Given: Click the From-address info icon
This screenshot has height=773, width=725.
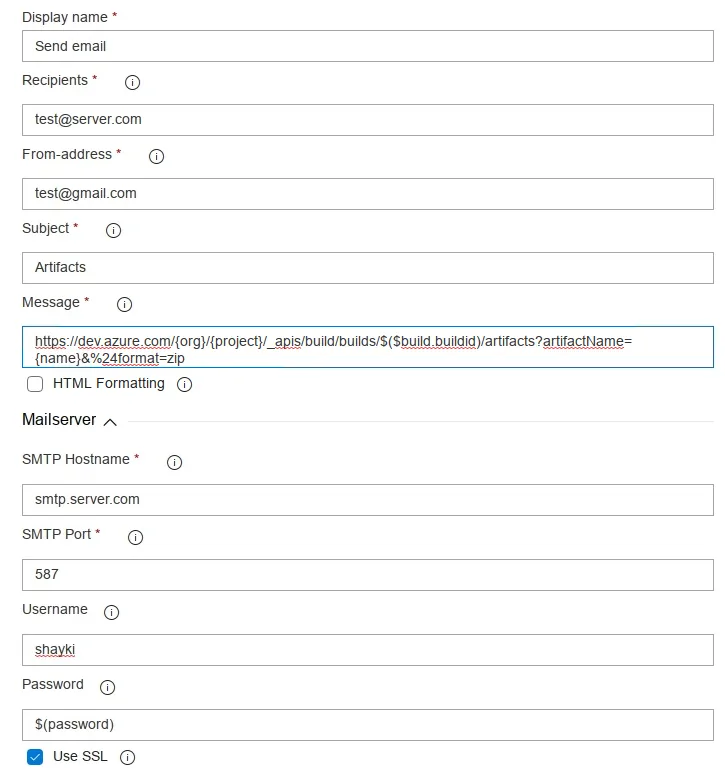Looking at the screenshot, I should tap(156, 156).
